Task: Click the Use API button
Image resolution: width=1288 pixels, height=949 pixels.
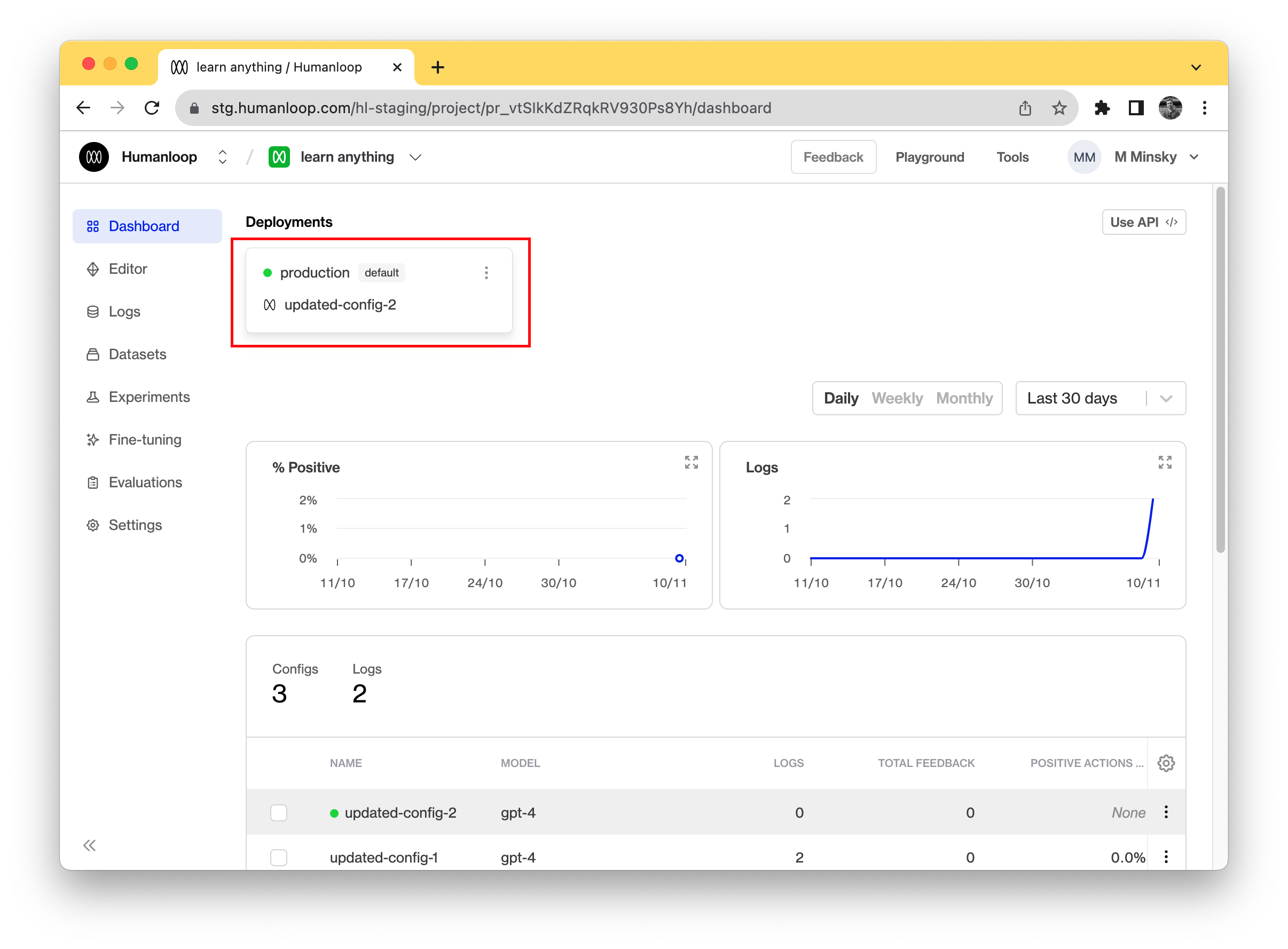Action: pos(1143,223)
